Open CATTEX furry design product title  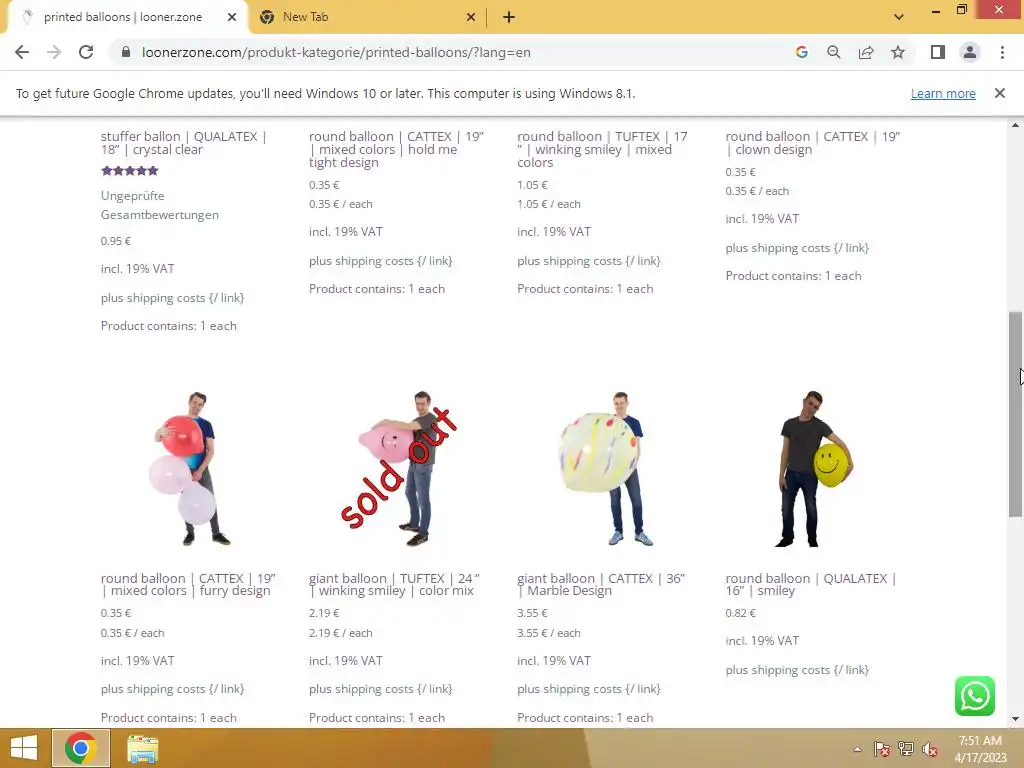tap(188, 584)
